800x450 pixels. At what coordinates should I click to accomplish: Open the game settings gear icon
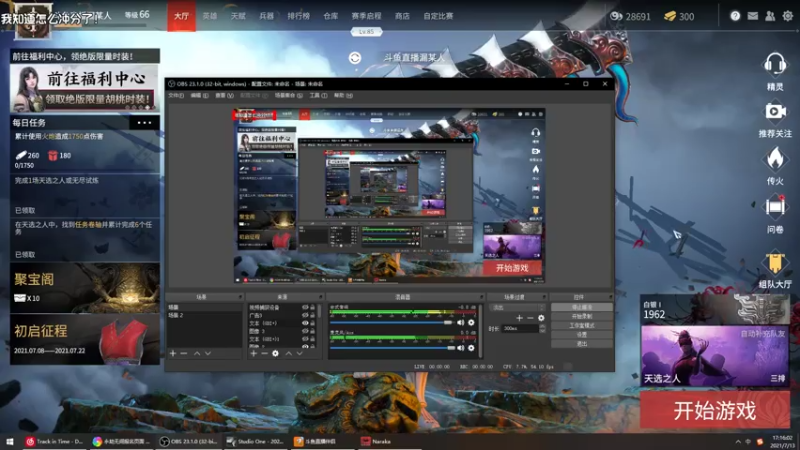pyautogui.click(x=788, y=16)
